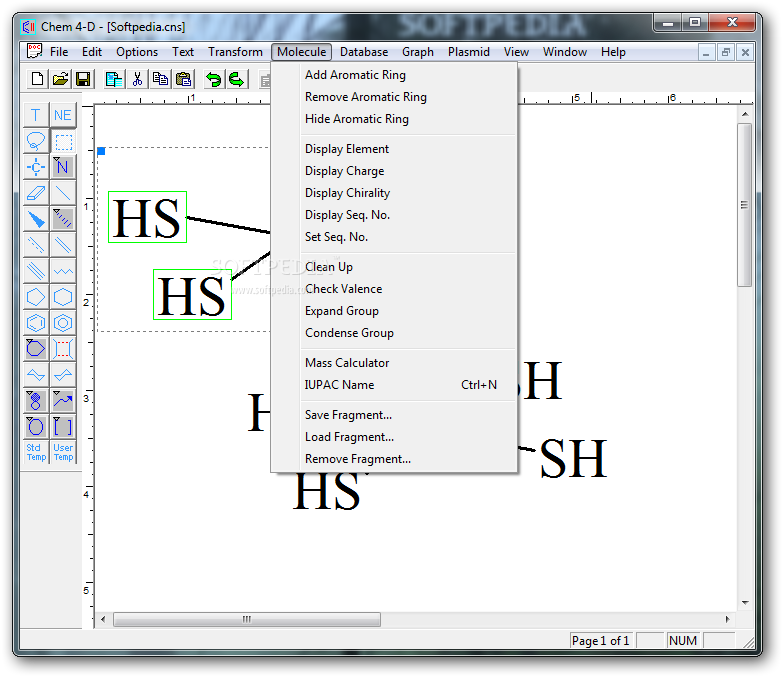Select the single bond line tool

point(63,193)
